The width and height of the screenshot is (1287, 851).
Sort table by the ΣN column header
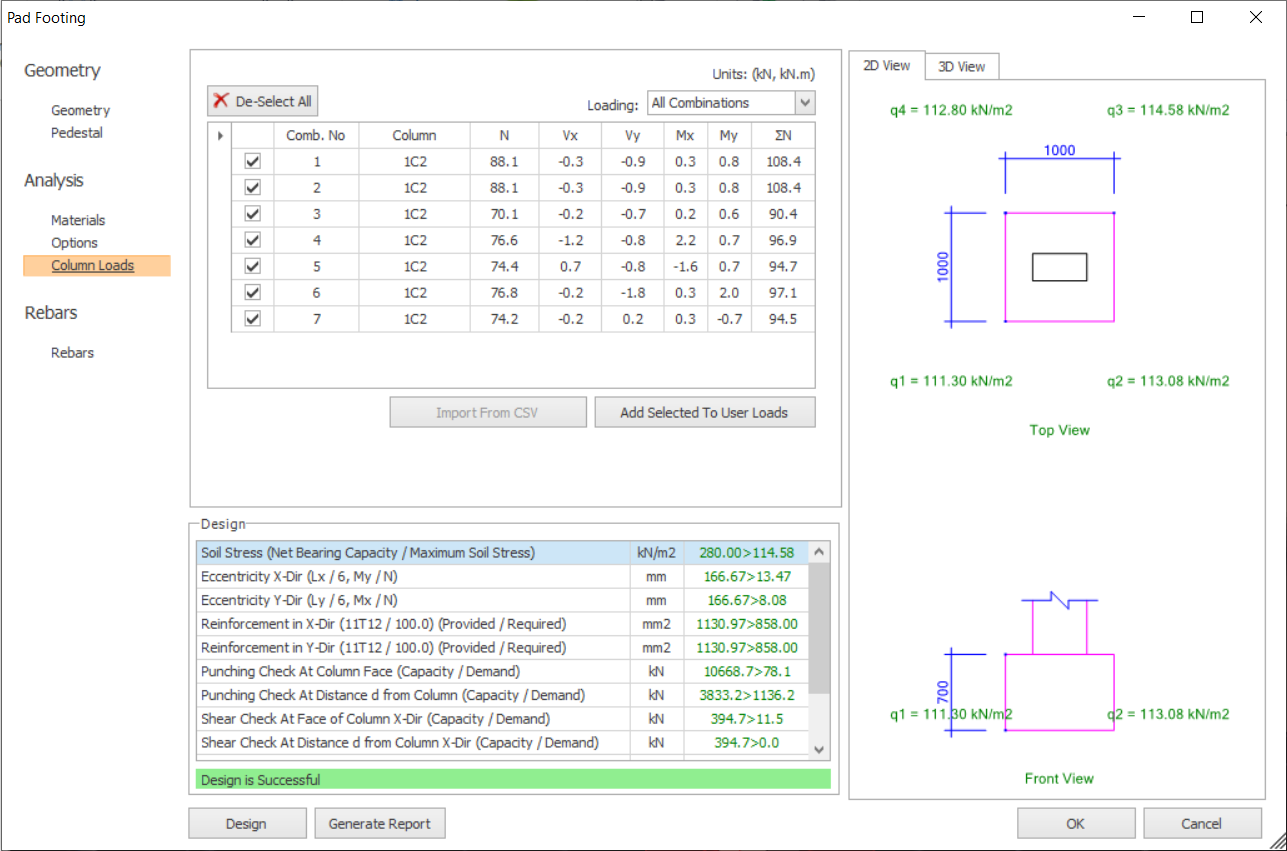pyautogui.click(x=782, y=135)
